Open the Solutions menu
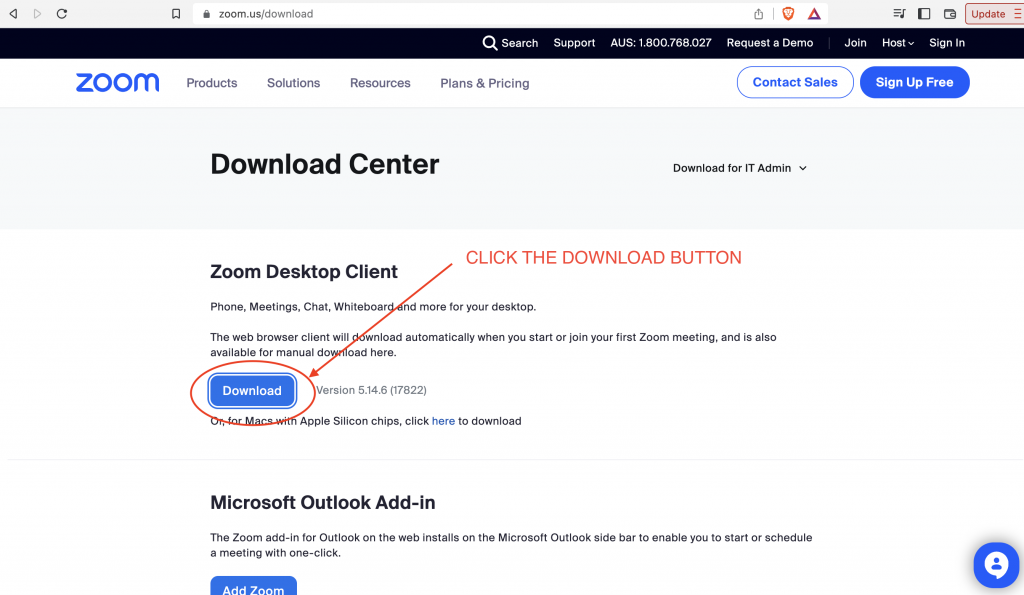This screenshot has width=1024, height=595. click(293, 83)
